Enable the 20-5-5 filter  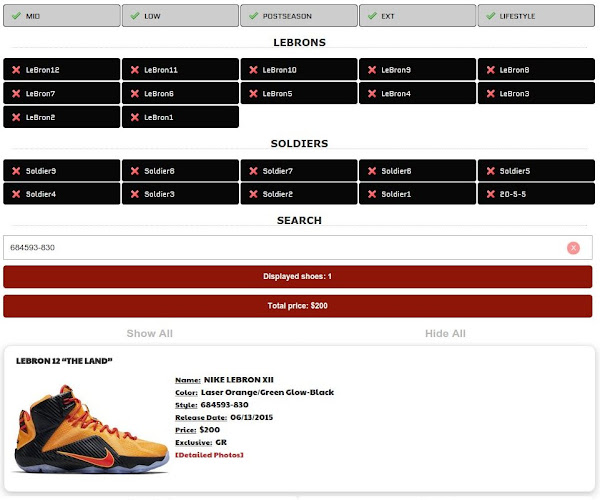(x=536, y=194)
